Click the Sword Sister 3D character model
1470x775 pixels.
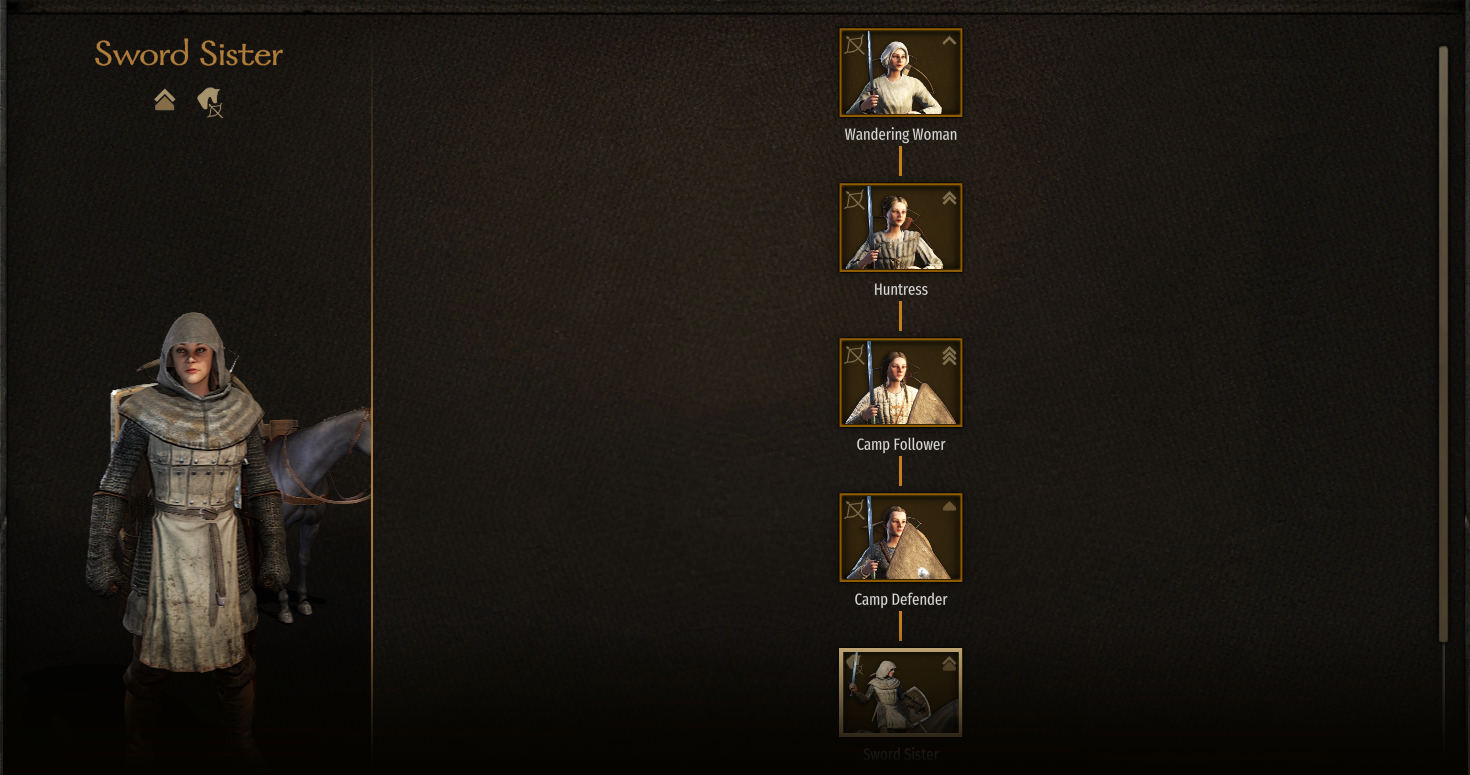tap(185, 520)
